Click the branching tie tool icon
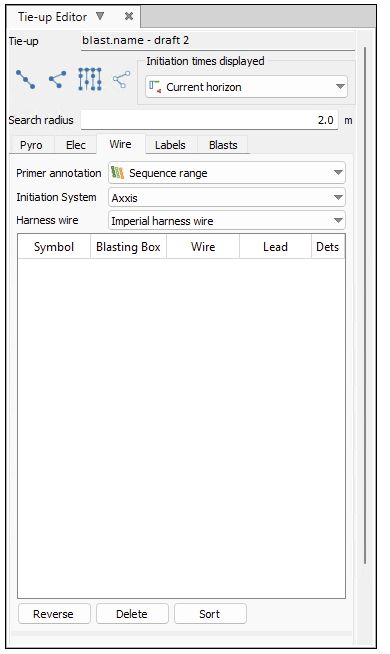 point(57,79)
